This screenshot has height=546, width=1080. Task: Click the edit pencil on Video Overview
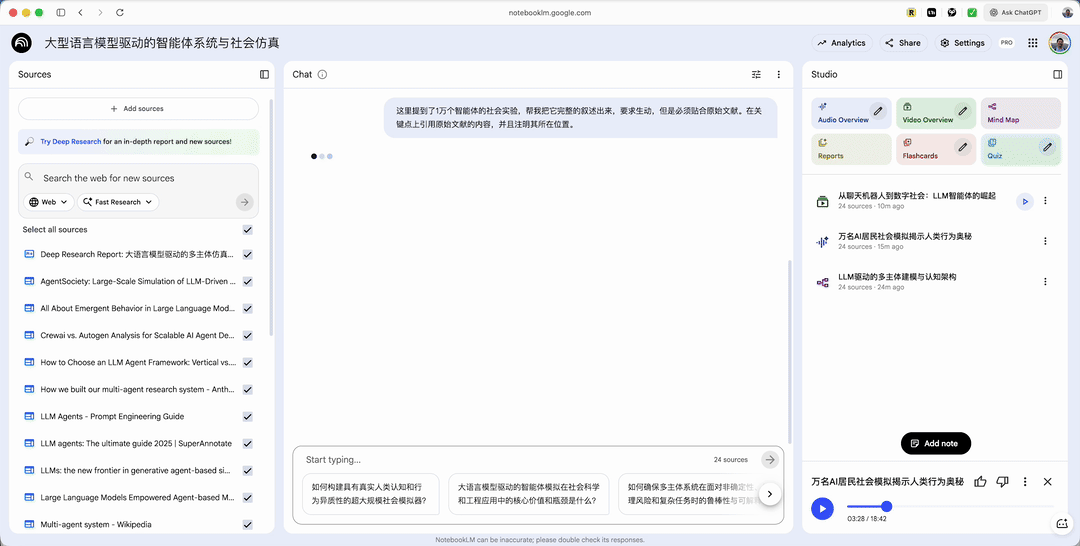pos(962,111)
